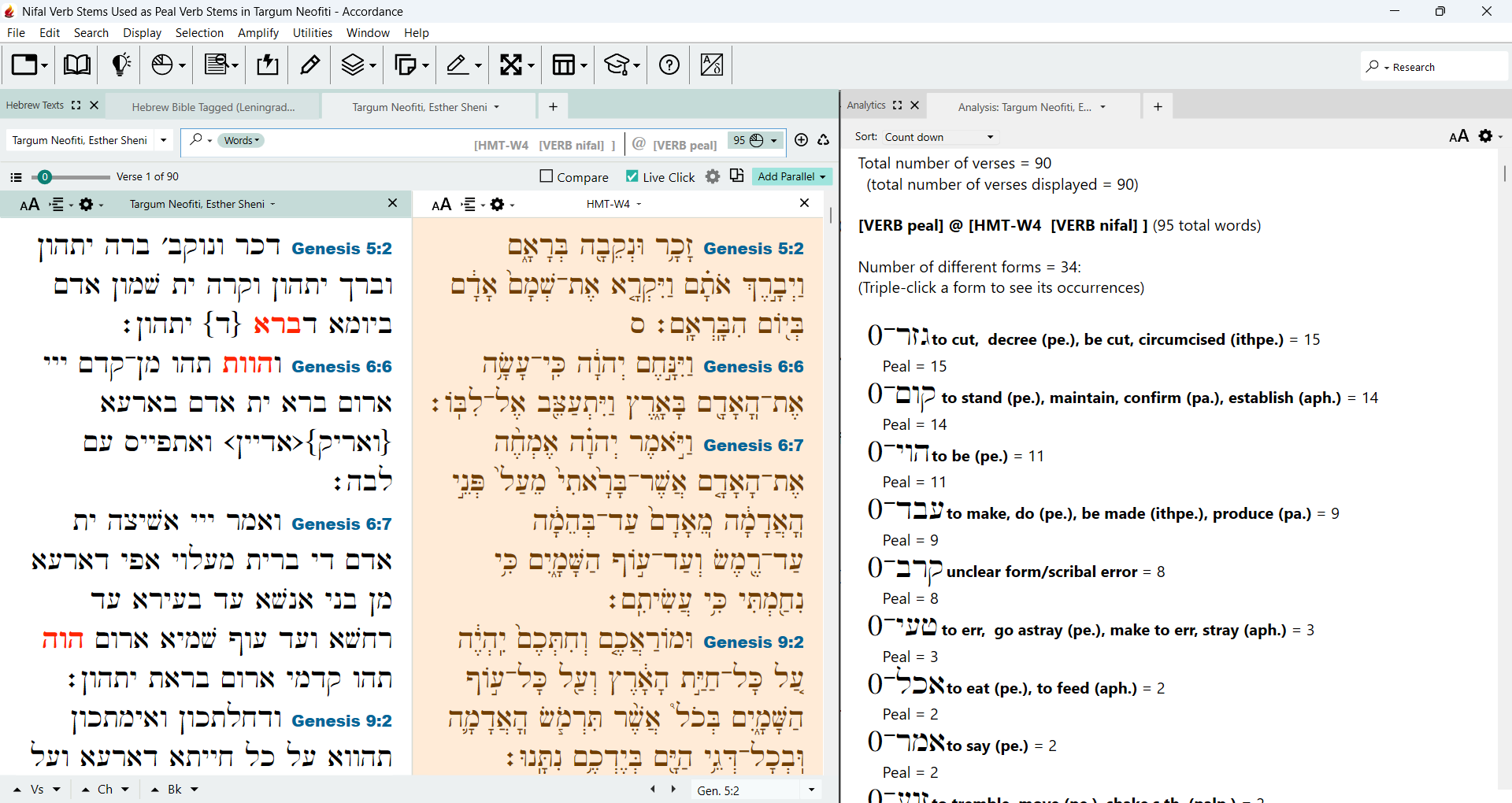Open the Targum Neofiti text selector dropdown
Viewport: 1512px width, 803px height.
click(90, 140)
